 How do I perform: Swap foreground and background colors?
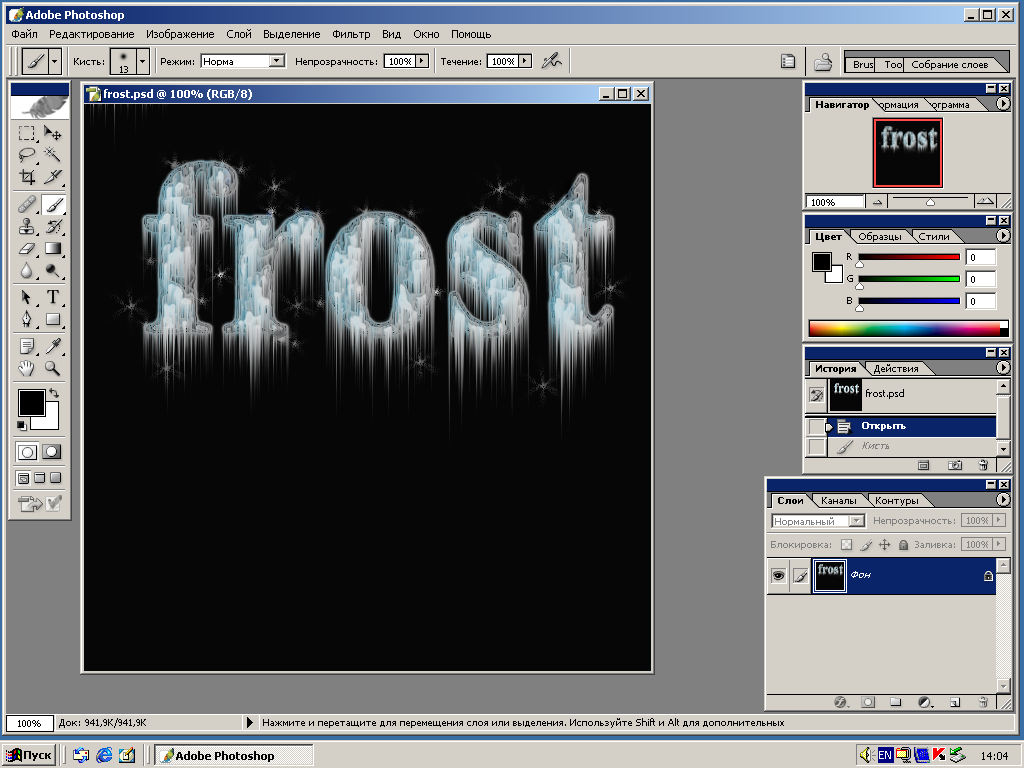[54, 393]
